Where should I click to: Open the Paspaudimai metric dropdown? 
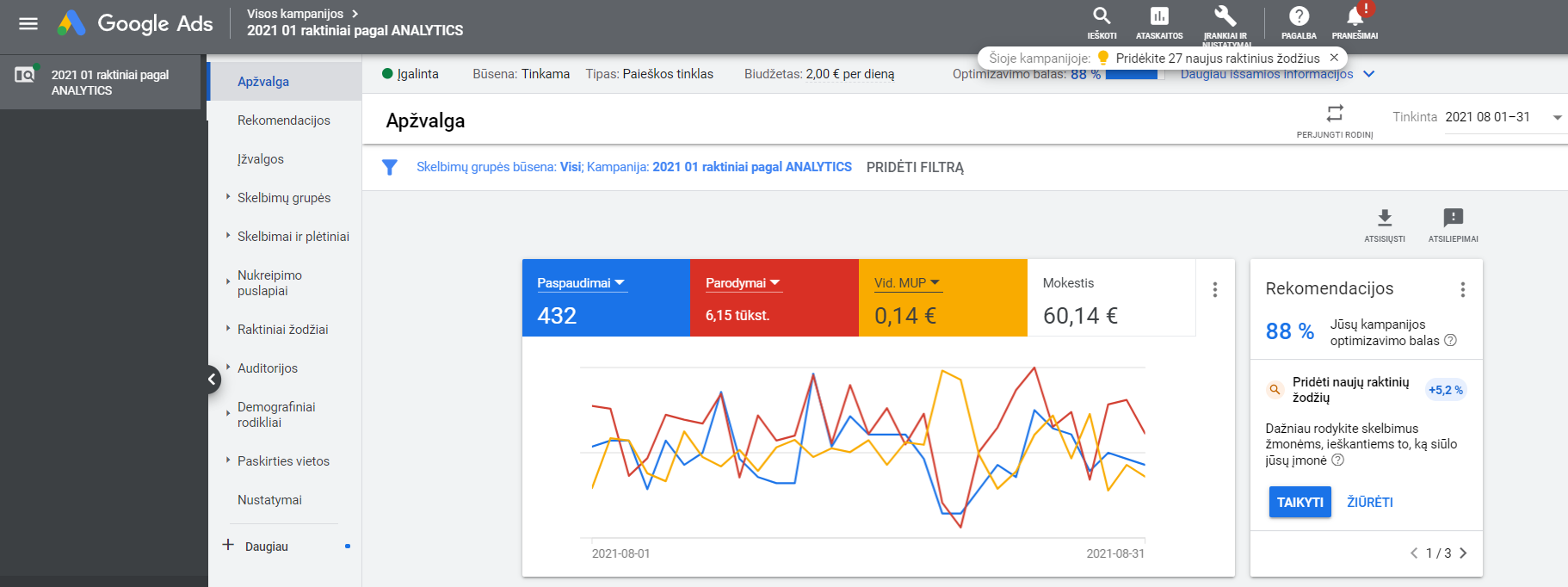tap(581, 283)
